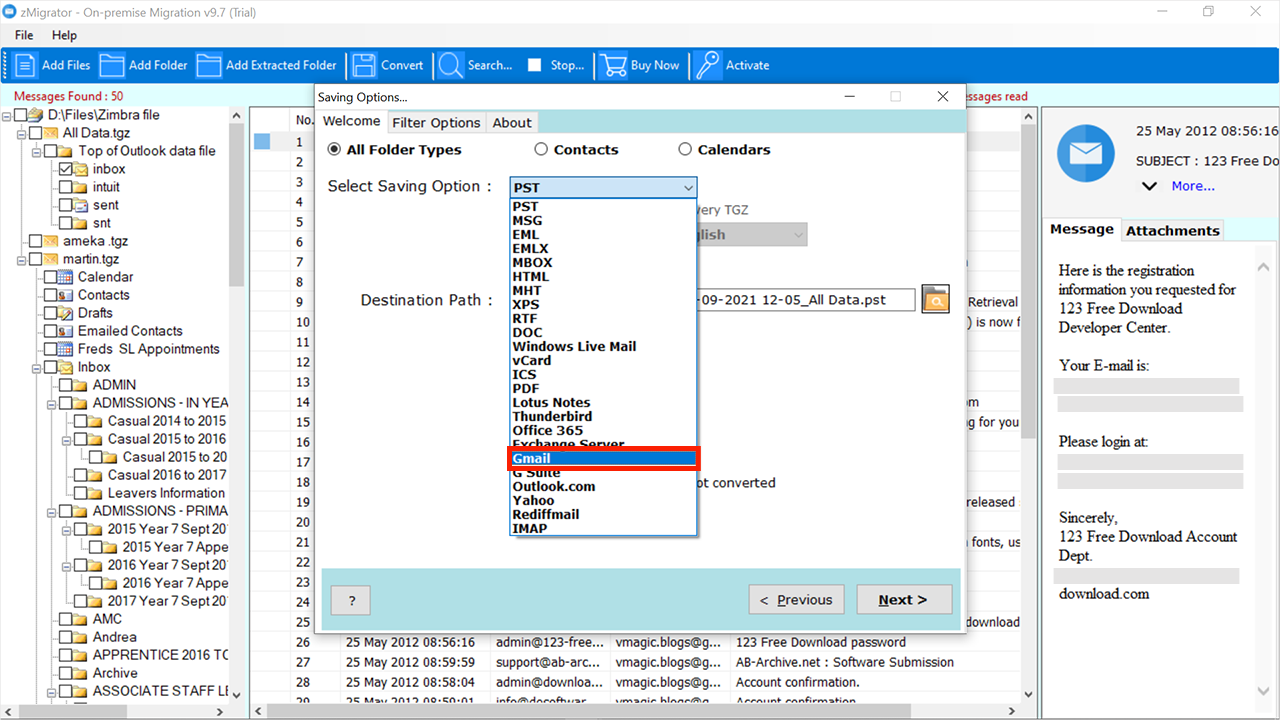This screenshot has height=720, width=1280.
Task: Check the All Data.tgz checkbox
Action: [x=36, y=133]
